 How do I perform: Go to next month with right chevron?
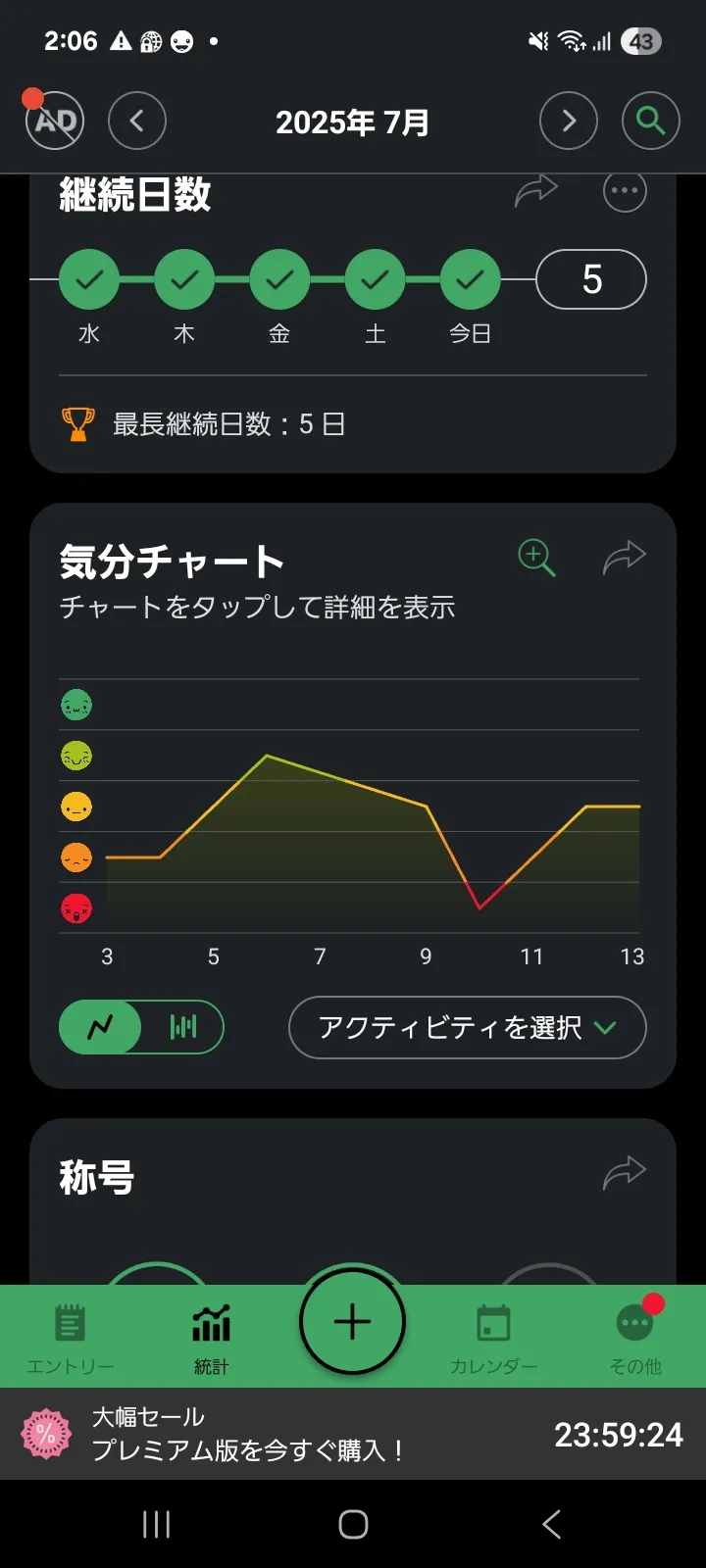click(x=569, y=121)
